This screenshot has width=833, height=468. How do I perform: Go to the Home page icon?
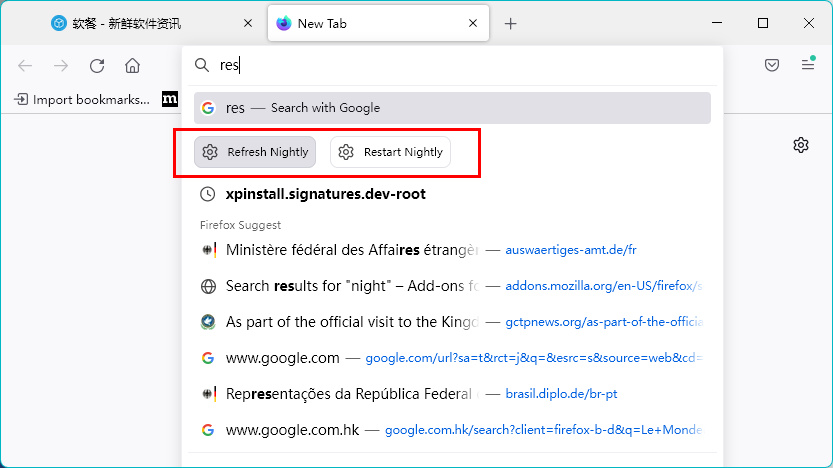(x=132, y=66)
